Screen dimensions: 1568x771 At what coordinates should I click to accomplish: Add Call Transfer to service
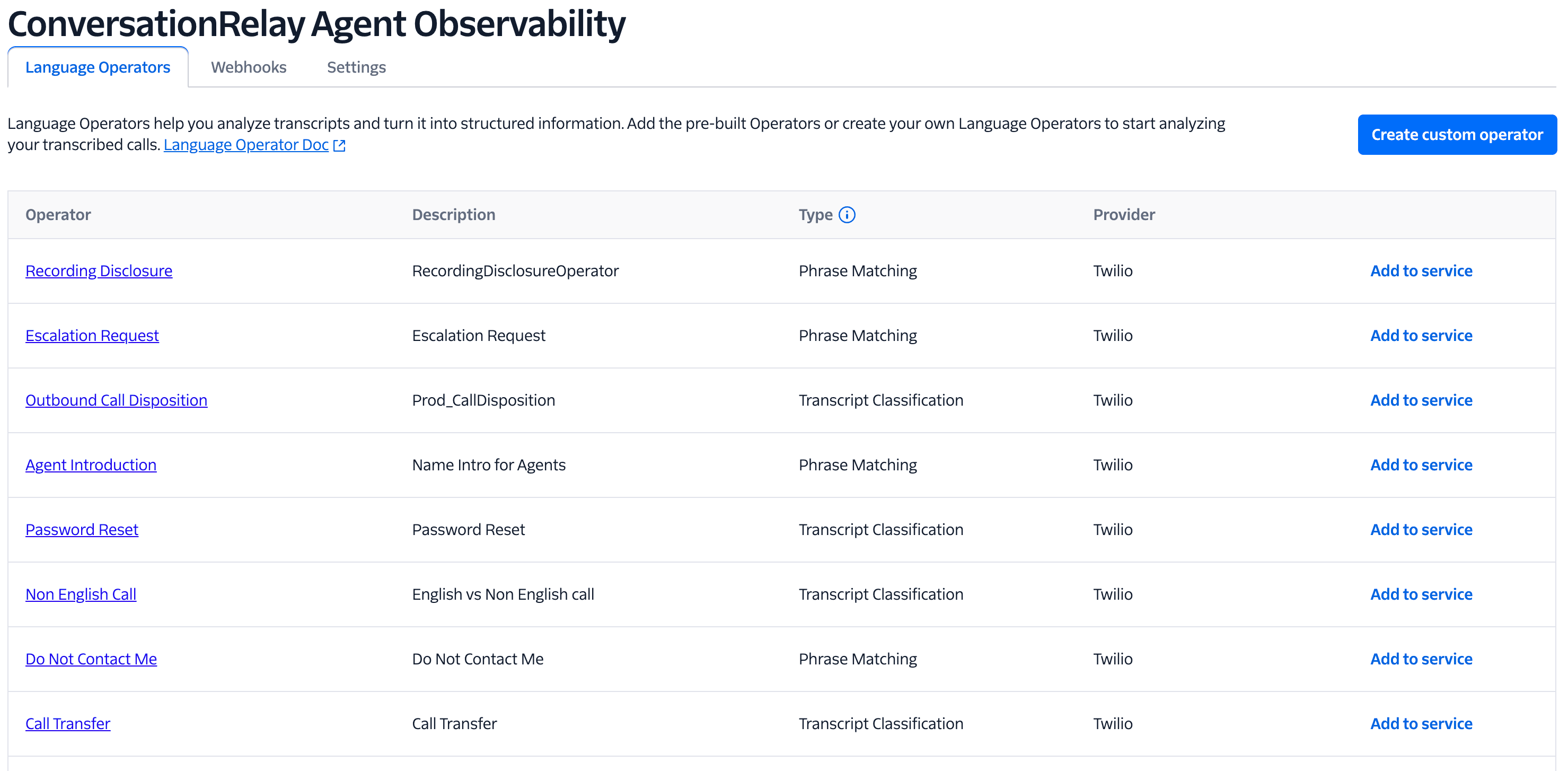pos(1421,723)
